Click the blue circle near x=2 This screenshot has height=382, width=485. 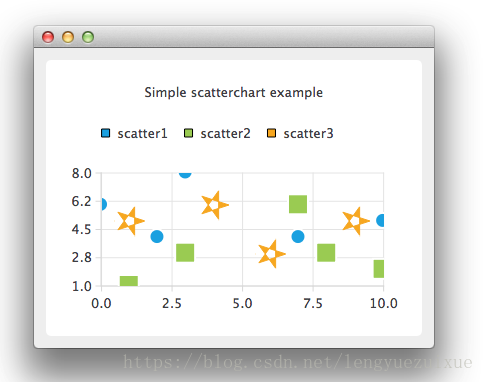coord(157,237)
